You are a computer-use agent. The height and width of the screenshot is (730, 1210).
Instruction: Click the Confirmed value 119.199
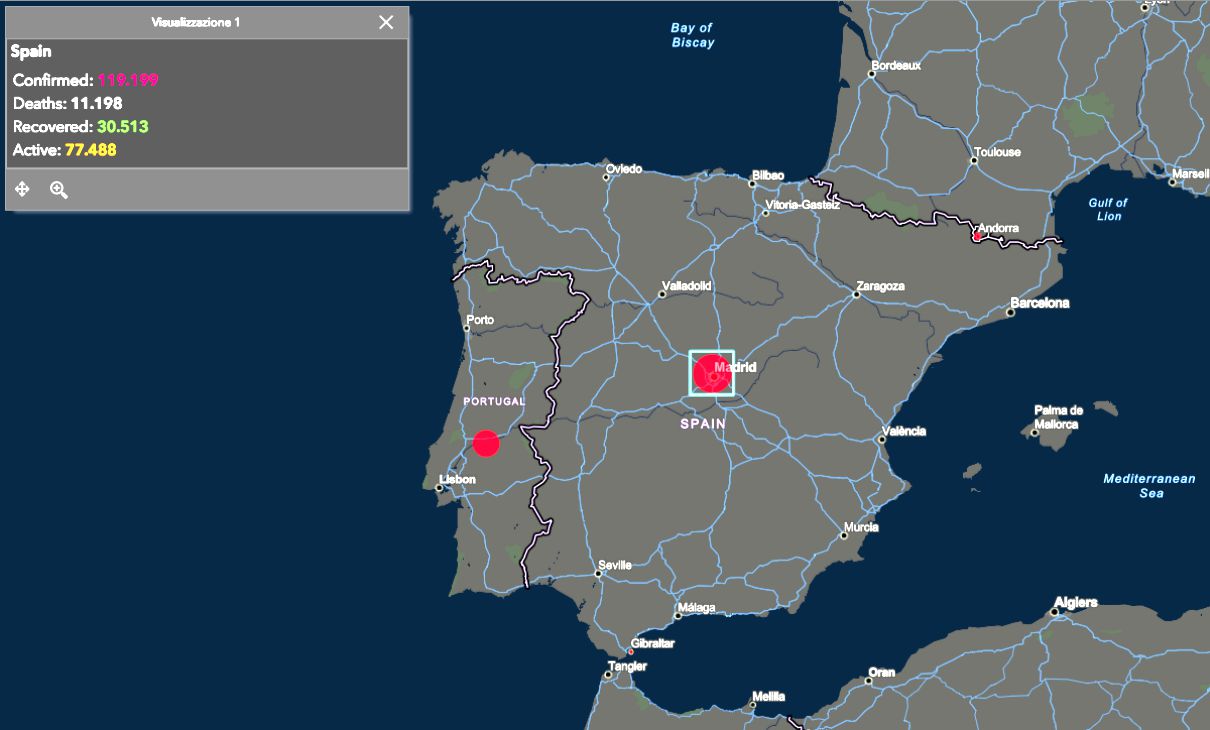pyautogui.click(x=128, y=80)
